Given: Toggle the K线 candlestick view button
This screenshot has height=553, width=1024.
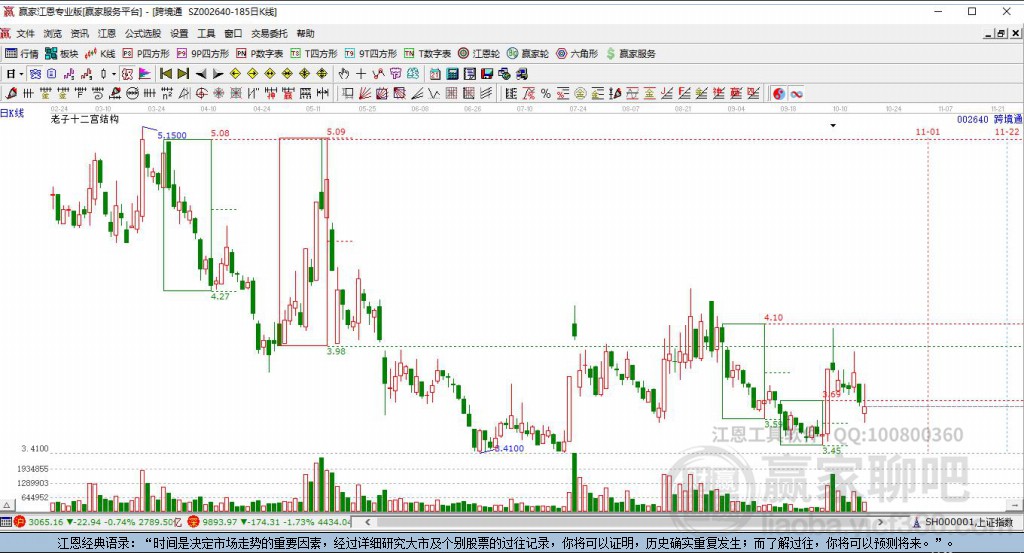Looking at the screenshot, I should (x=99, y=53).
